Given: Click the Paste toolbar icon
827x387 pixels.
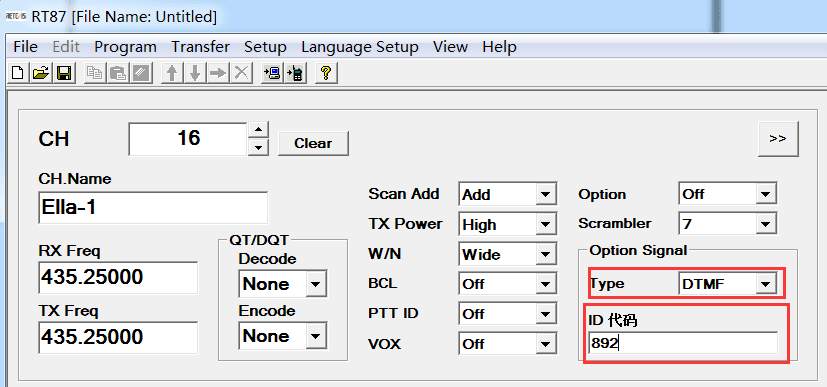Looking at the screenshot, I should click(x=118, y=73).
